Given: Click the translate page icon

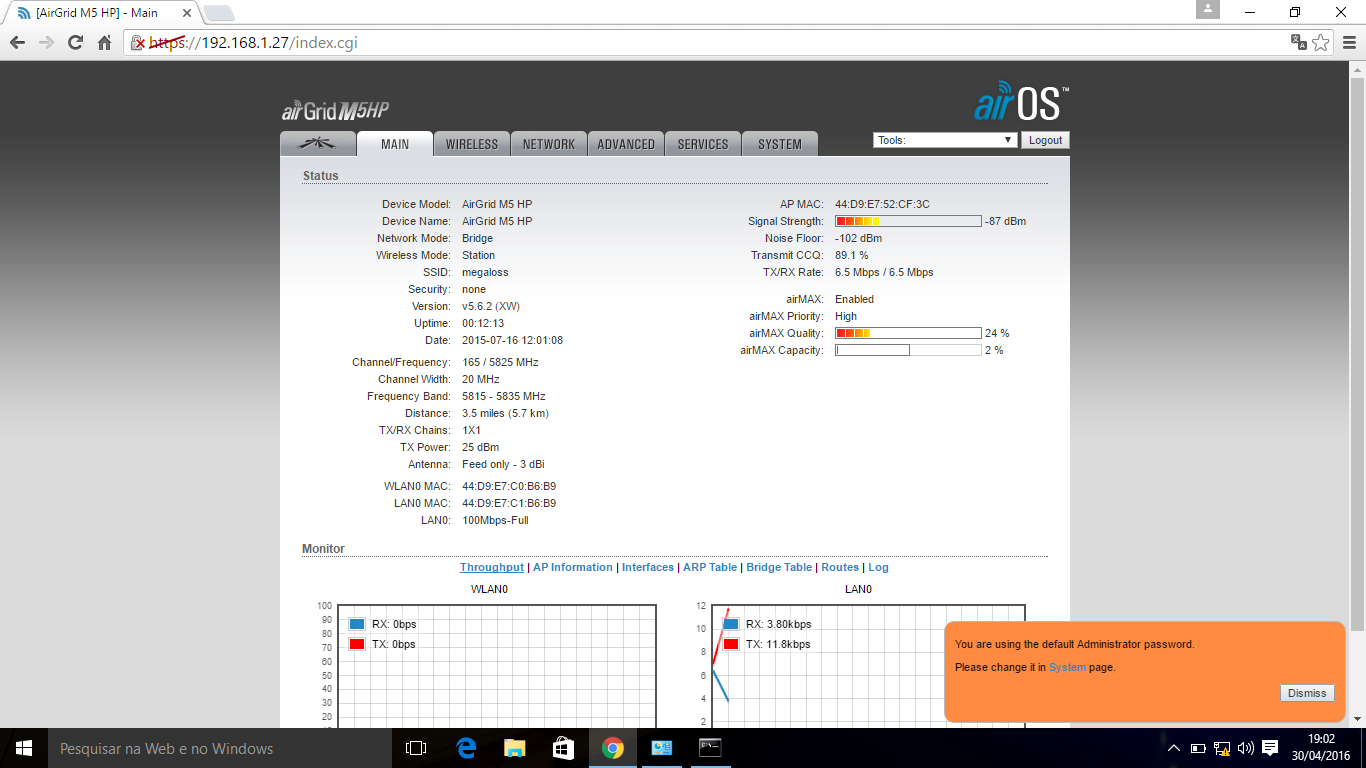Looking at the screenshot, I should [x=1298, y=42].
